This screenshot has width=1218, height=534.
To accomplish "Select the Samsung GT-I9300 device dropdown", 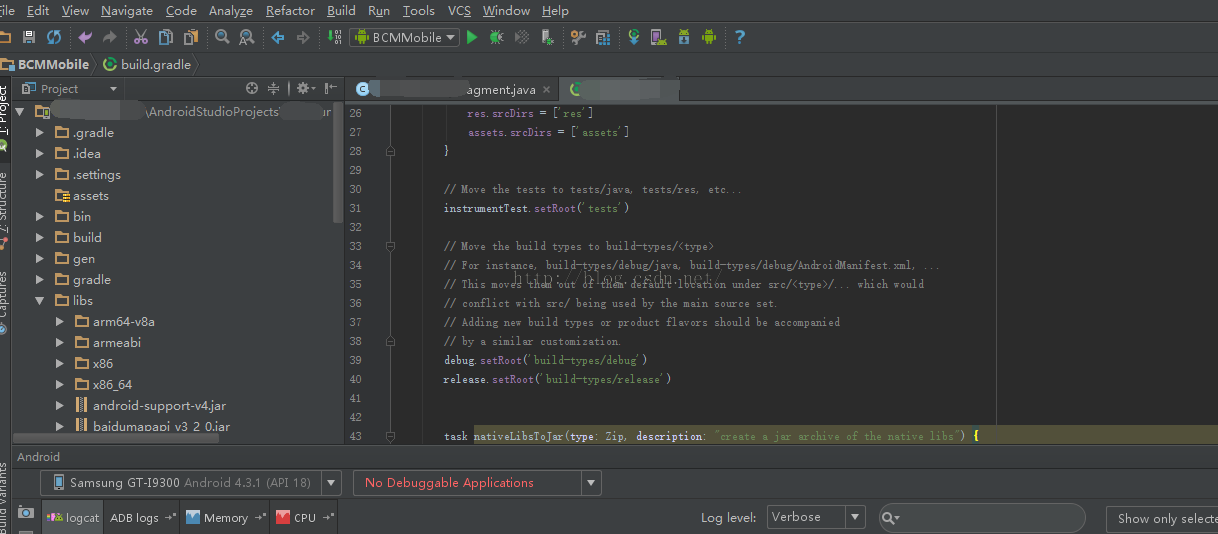I will (191, 483).
